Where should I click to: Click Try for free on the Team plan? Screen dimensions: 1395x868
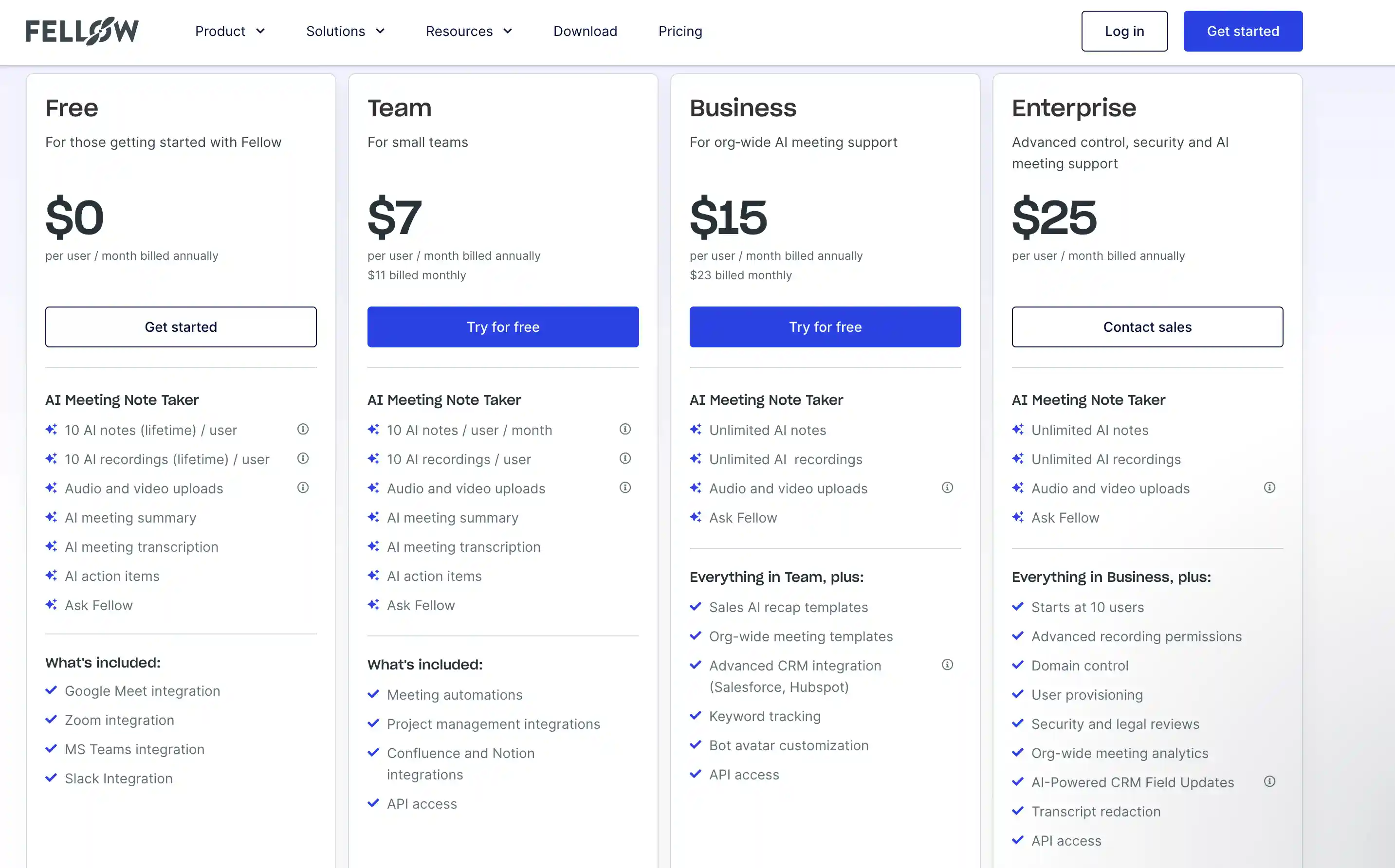502,326
